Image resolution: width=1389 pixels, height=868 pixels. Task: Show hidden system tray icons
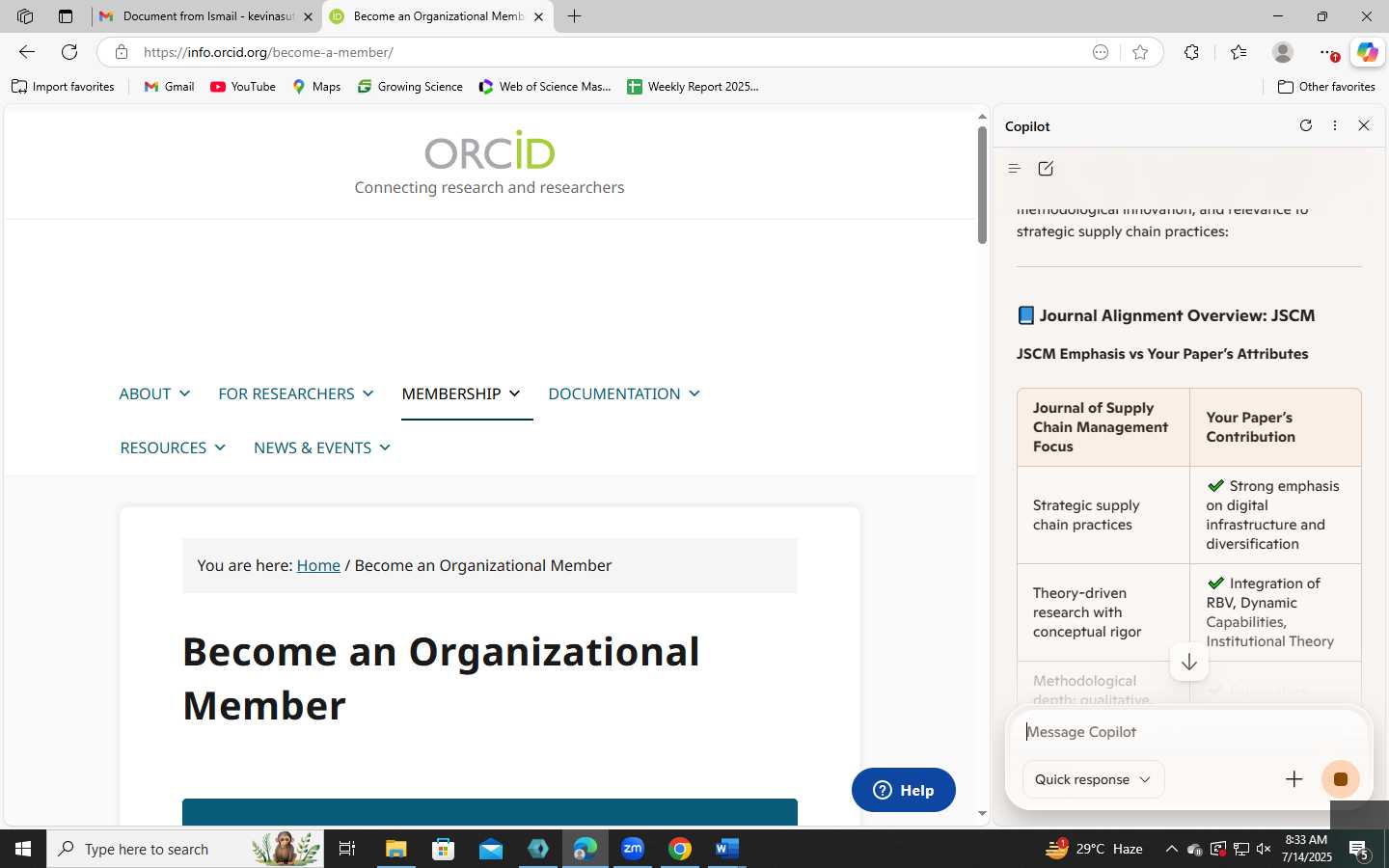[x=1171, y=849]
